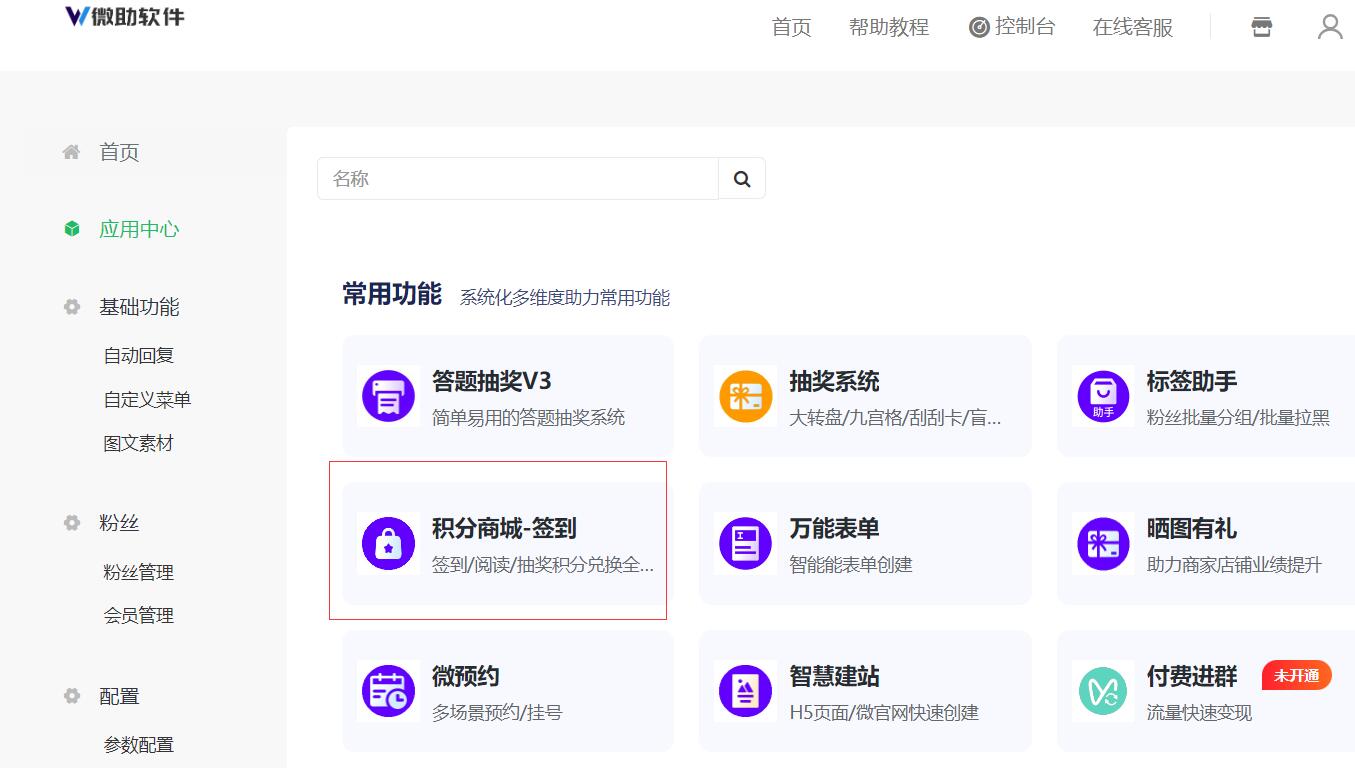
Task: Open 首页 in the top navigation
Action: tap(791, 27)
